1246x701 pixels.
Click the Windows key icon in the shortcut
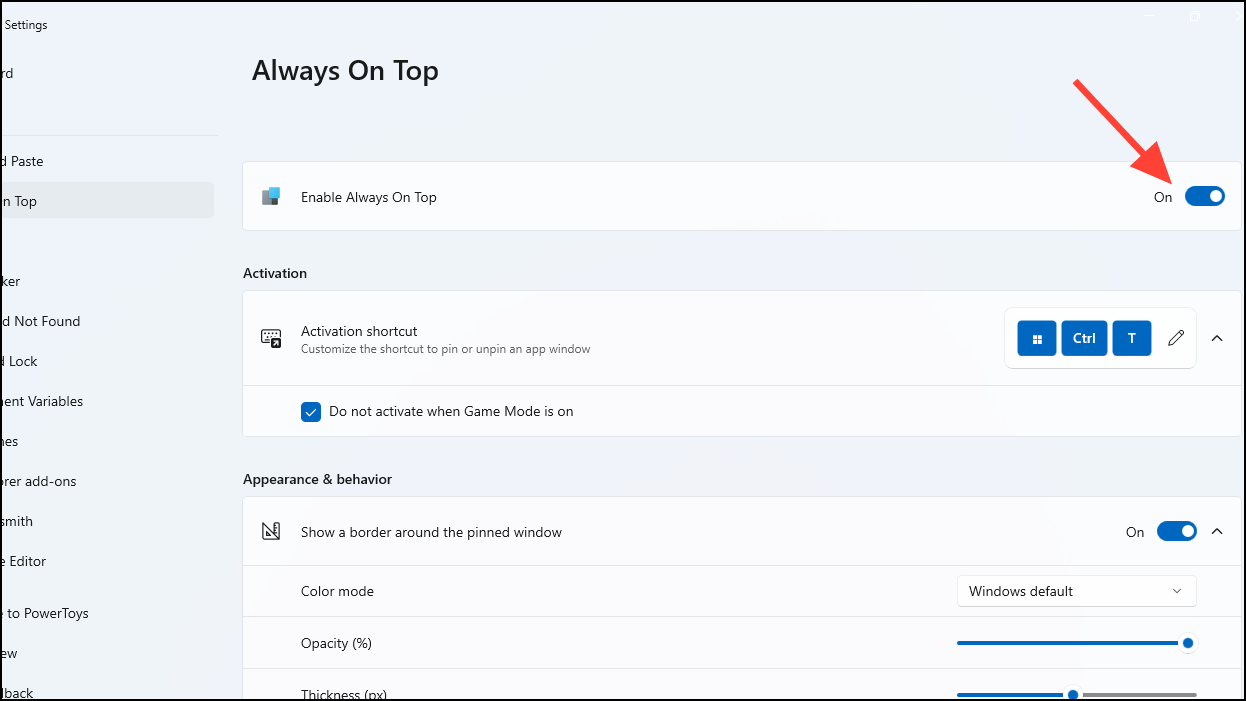tap(1036, 338)
